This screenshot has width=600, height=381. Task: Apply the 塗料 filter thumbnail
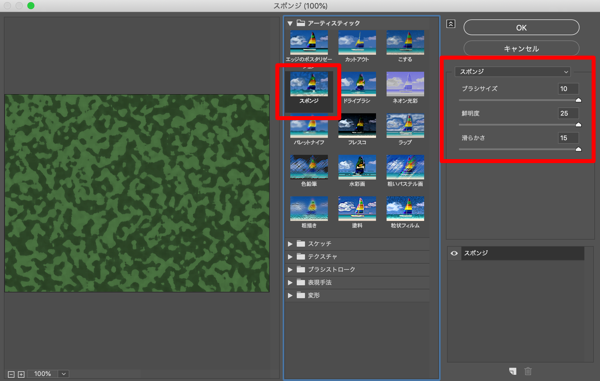(x=357, y=209)
